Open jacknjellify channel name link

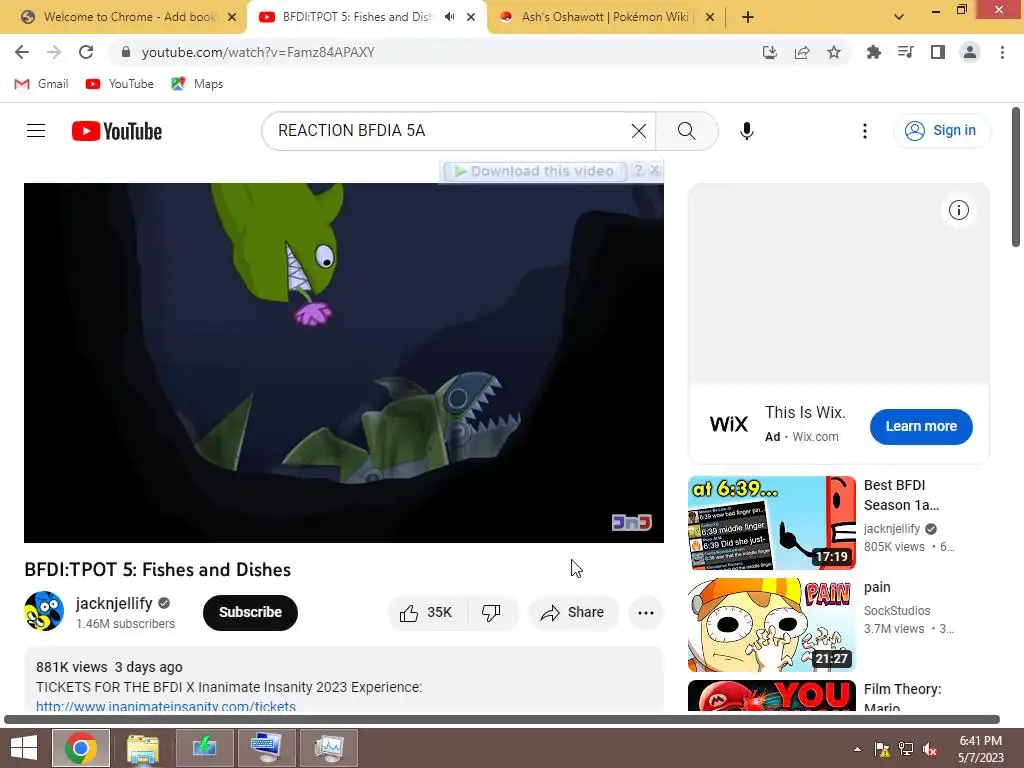pos(114,603)
